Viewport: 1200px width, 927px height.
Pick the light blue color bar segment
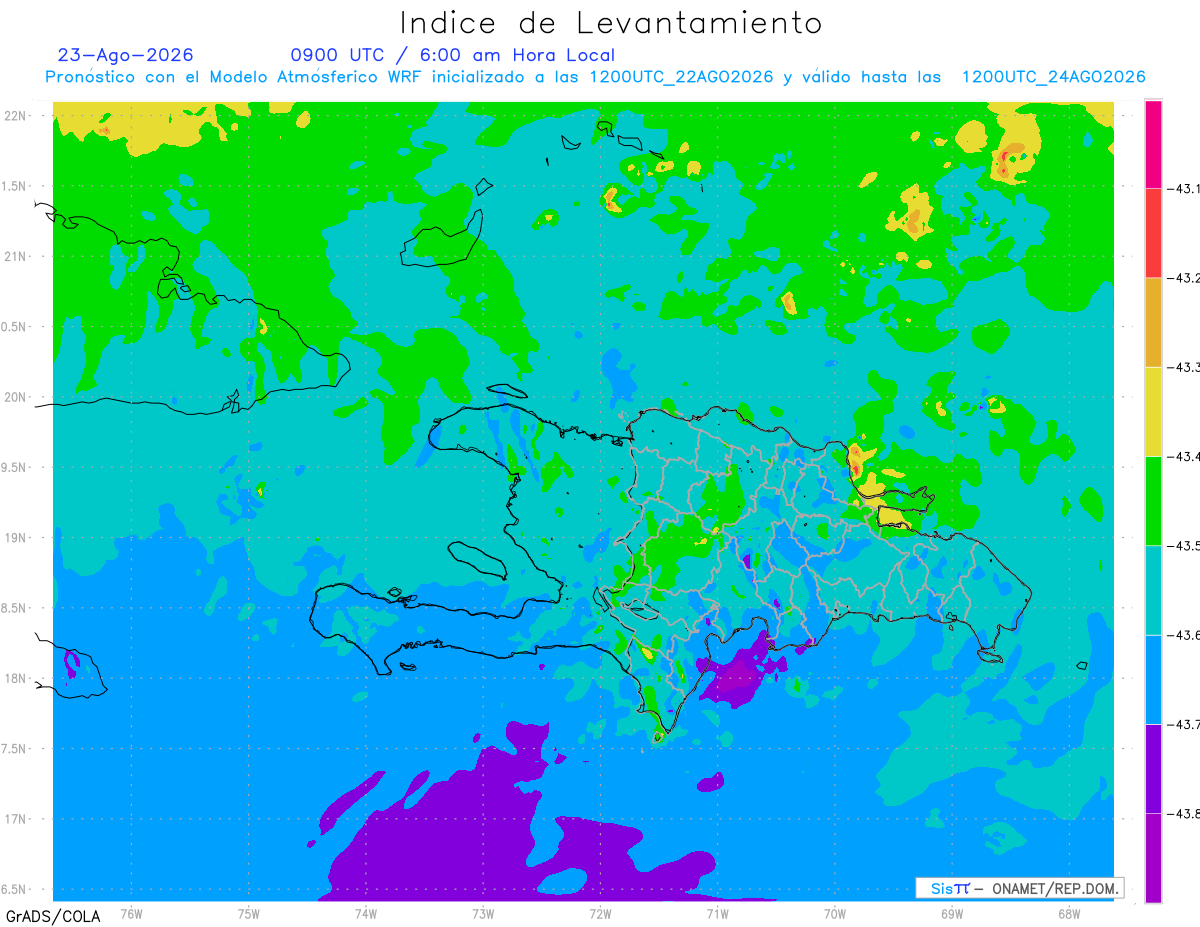point(1153,679)
